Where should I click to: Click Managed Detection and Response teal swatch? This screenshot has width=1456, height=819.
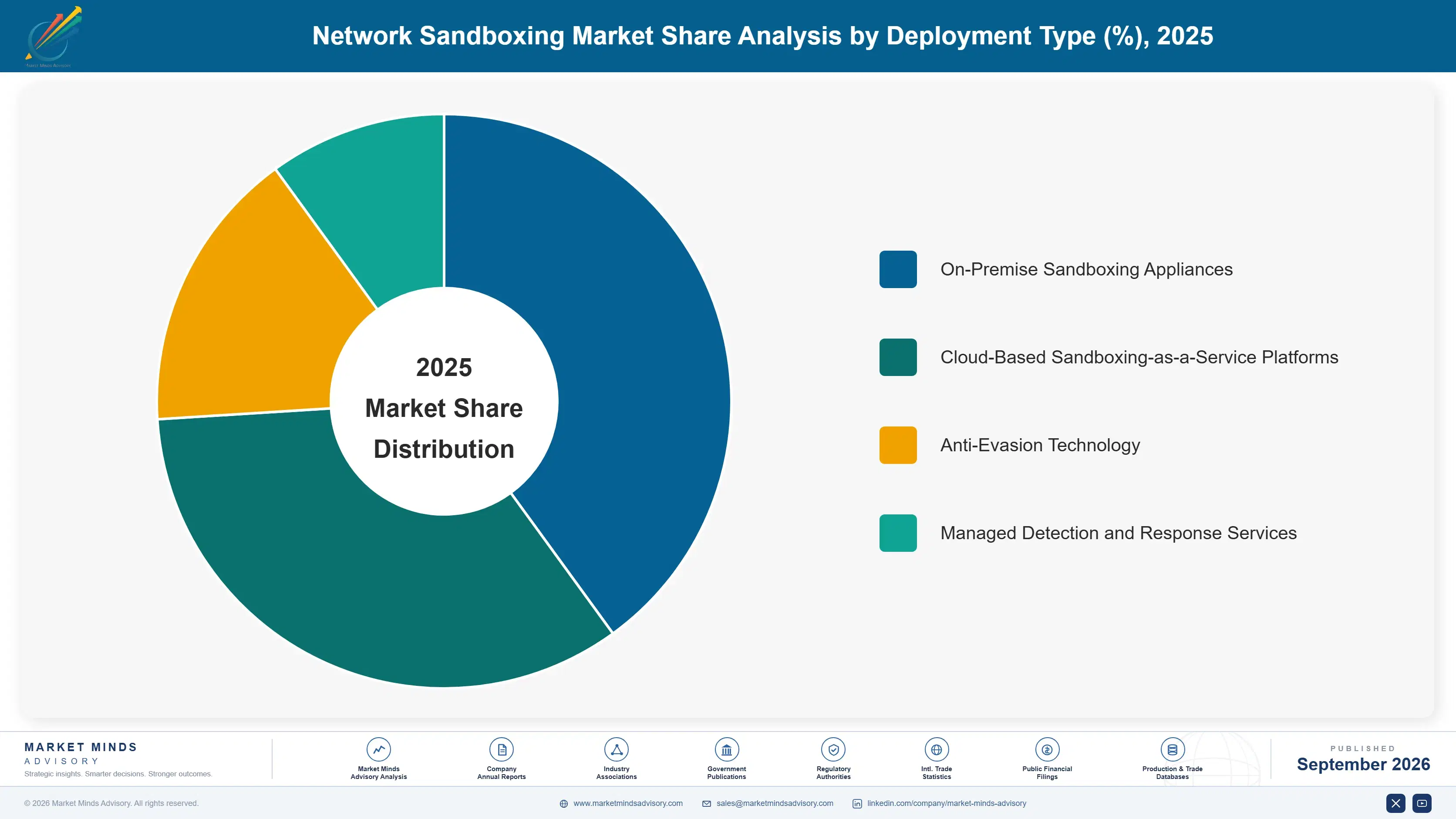point(897,533)
